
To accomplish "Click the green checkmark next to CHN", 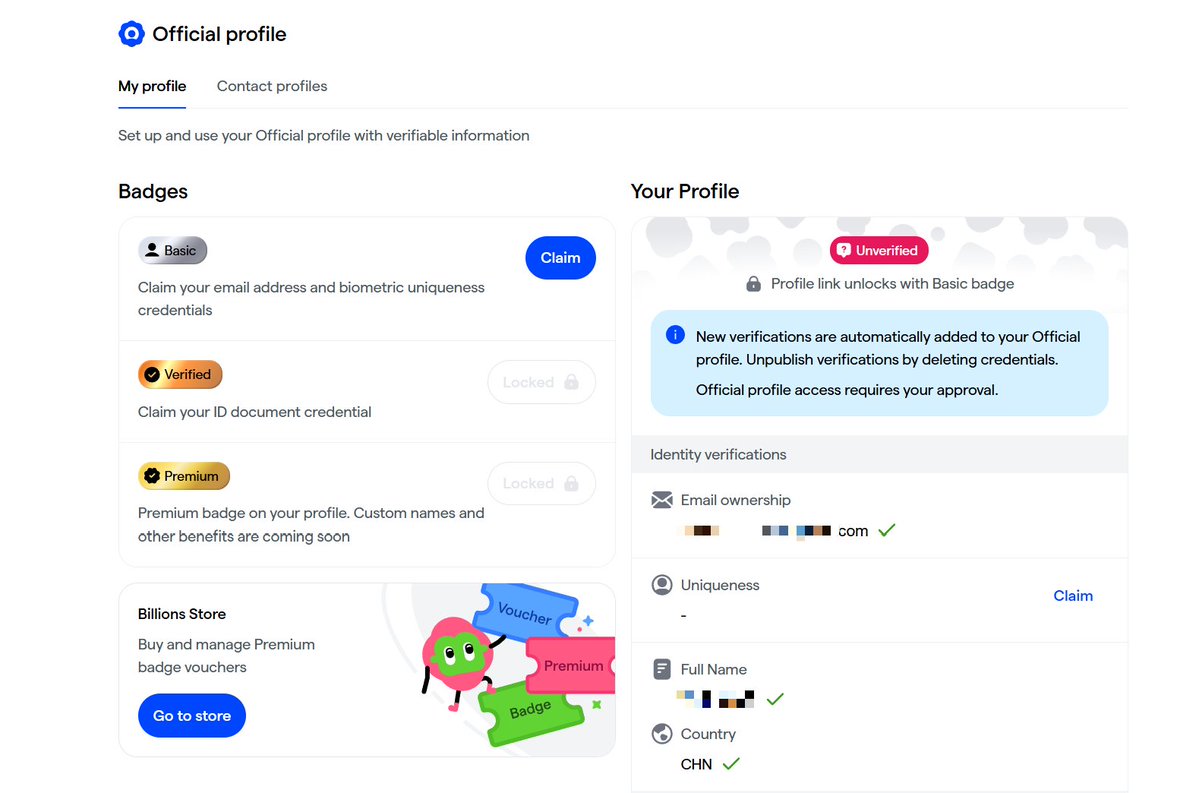I will (x=731, y=764).
